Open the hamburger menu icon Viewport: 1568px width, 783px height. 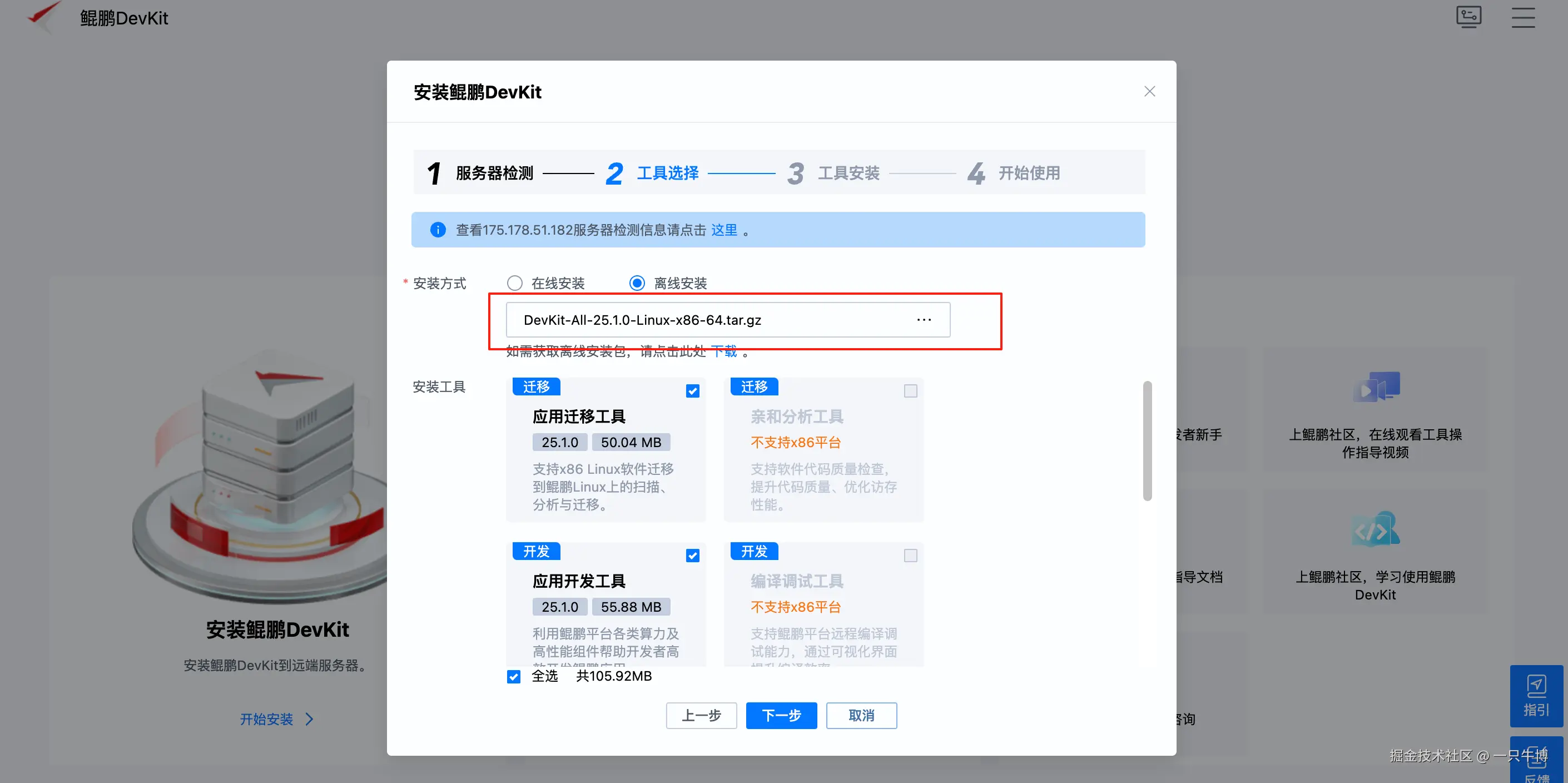pyautogui.click(x=1523, y=17)
